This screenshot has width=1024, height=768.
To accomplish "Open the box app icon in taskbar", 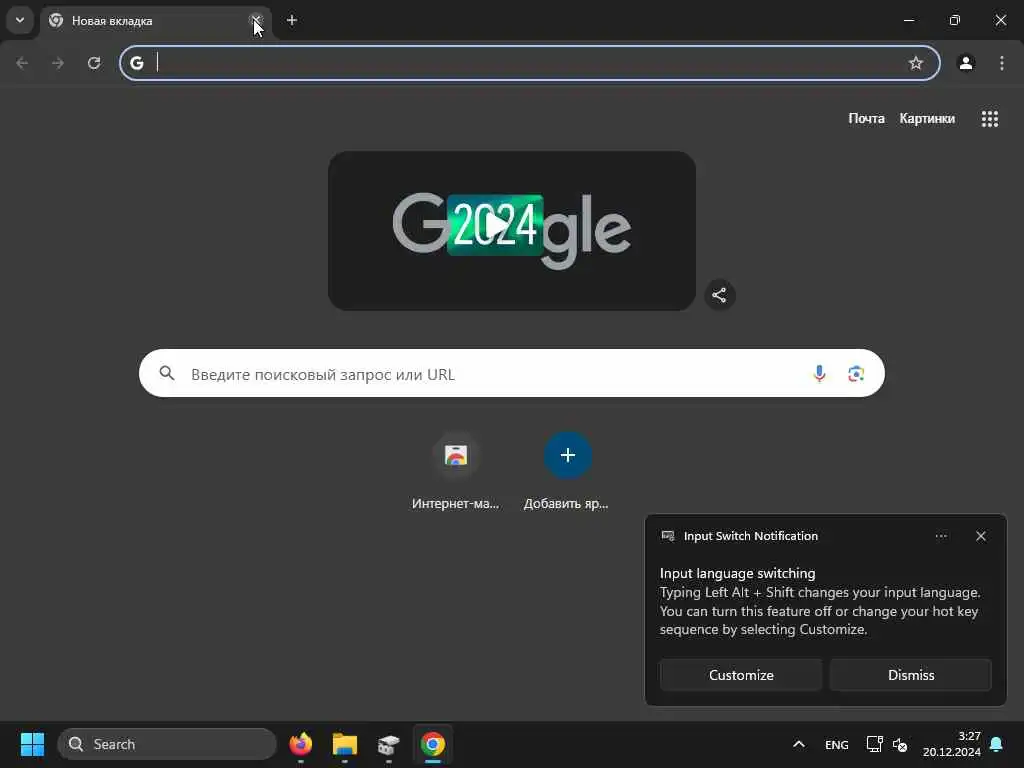I will pos(389,744).
